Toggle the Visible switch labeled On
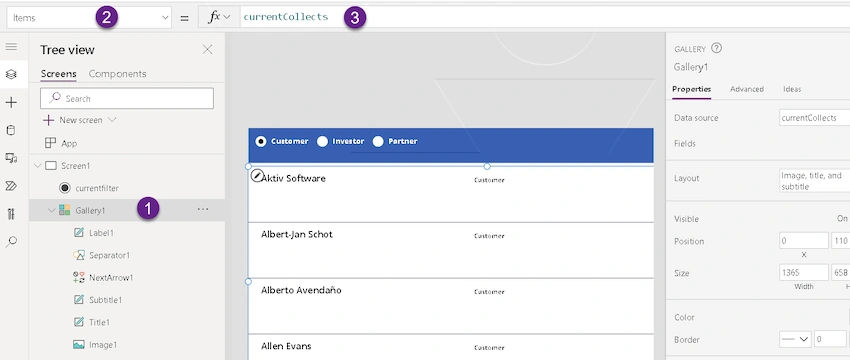Viewport: 850px width, 360px height. pos(842,218)
